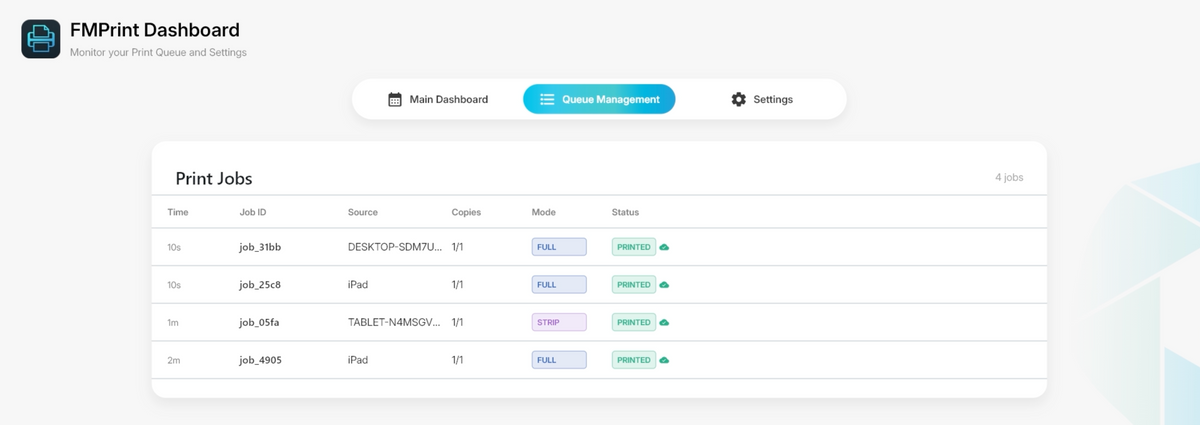Click the subtitle Monitor your Print Queue and Settings

158,53
